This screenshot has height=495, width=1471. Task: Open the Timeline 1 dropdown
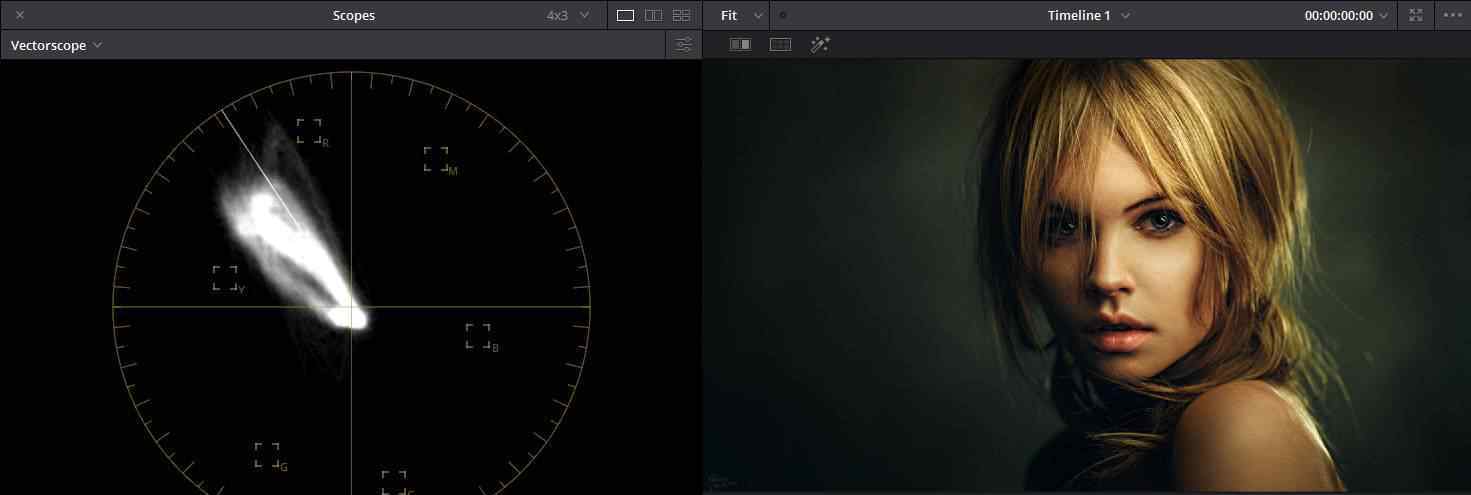(x=1089, y=15)
